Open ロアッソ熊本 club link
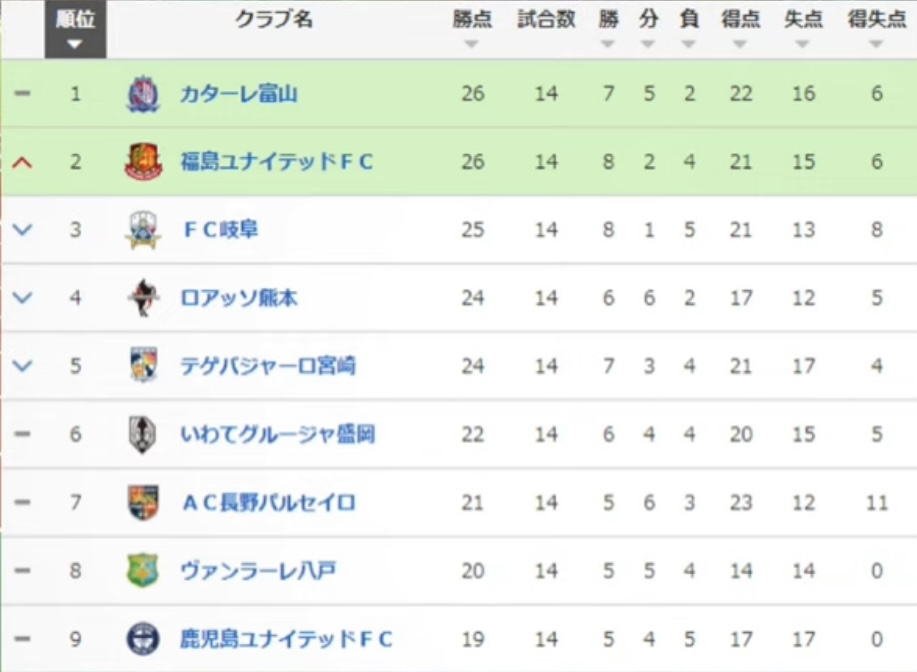917x672 pixels. point(239,298)
